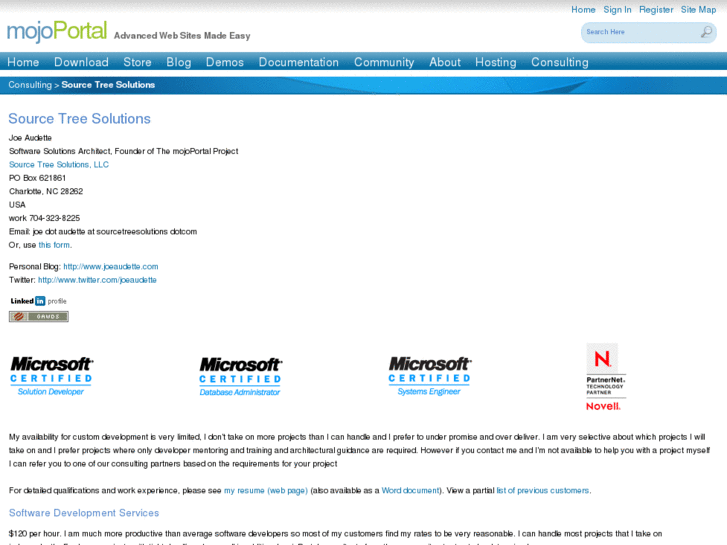Select Store in the navigation bar
Image resolution: width=727 pixels, height=545 pixels.
click(137, 62)
